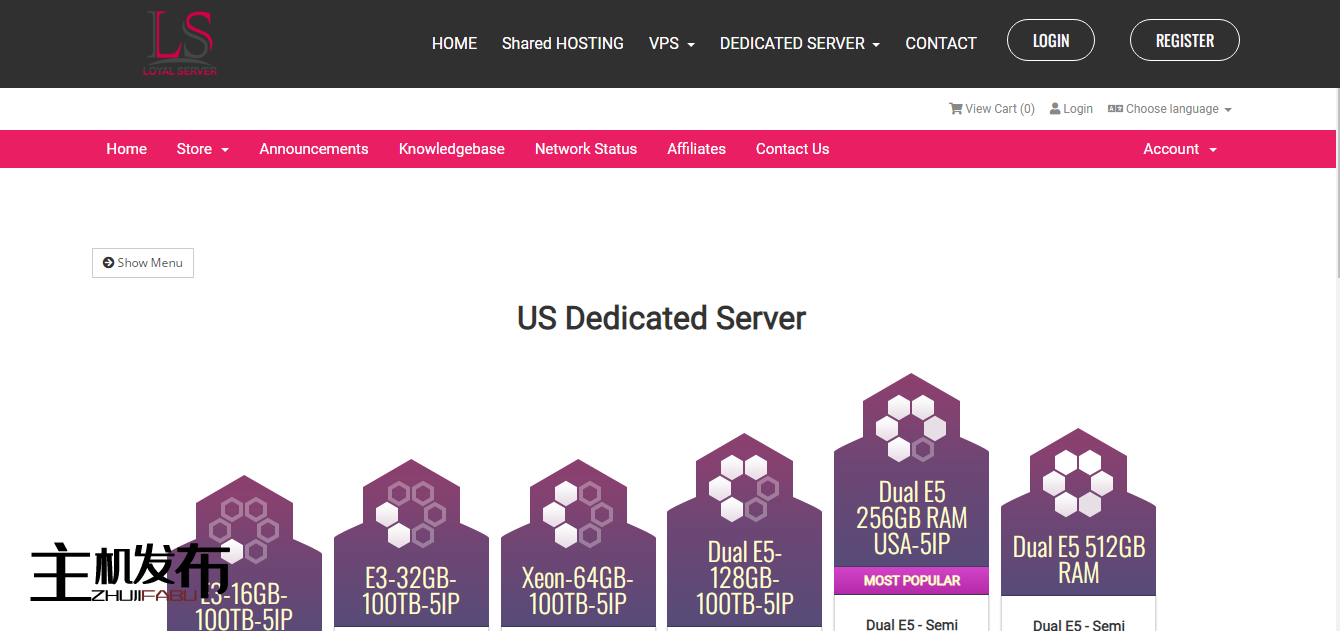Expand the VPS dropdown menu
The image size is (1340, 631).
click(671, 43)
